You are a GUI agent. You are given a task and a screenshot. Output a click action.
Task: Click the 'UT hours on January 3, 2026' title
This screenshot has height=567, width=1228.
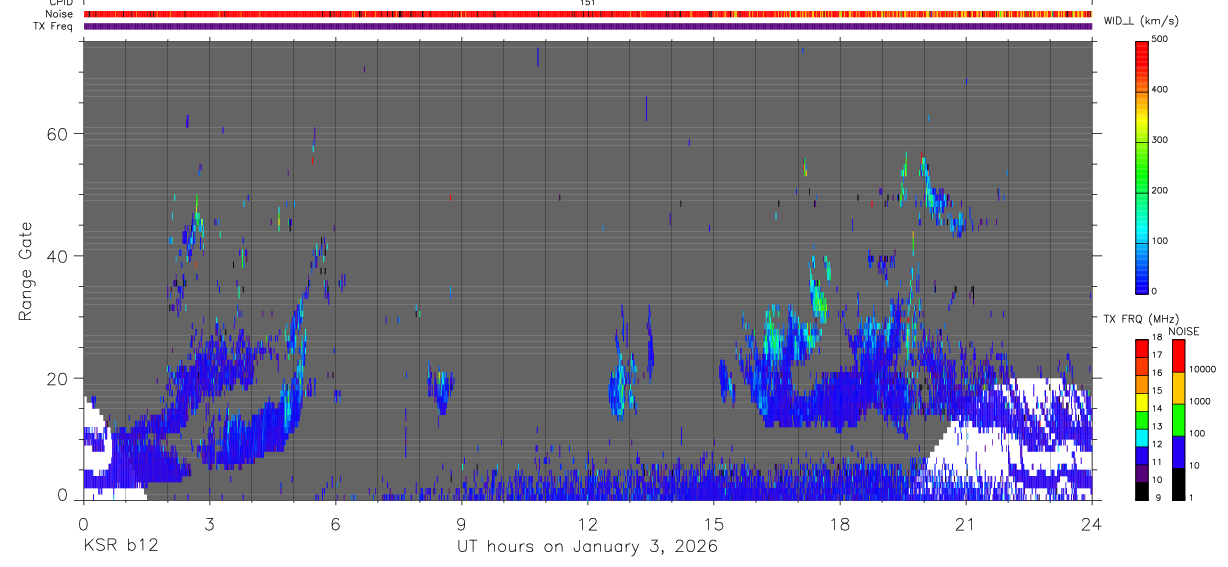(x=588, y=548)
